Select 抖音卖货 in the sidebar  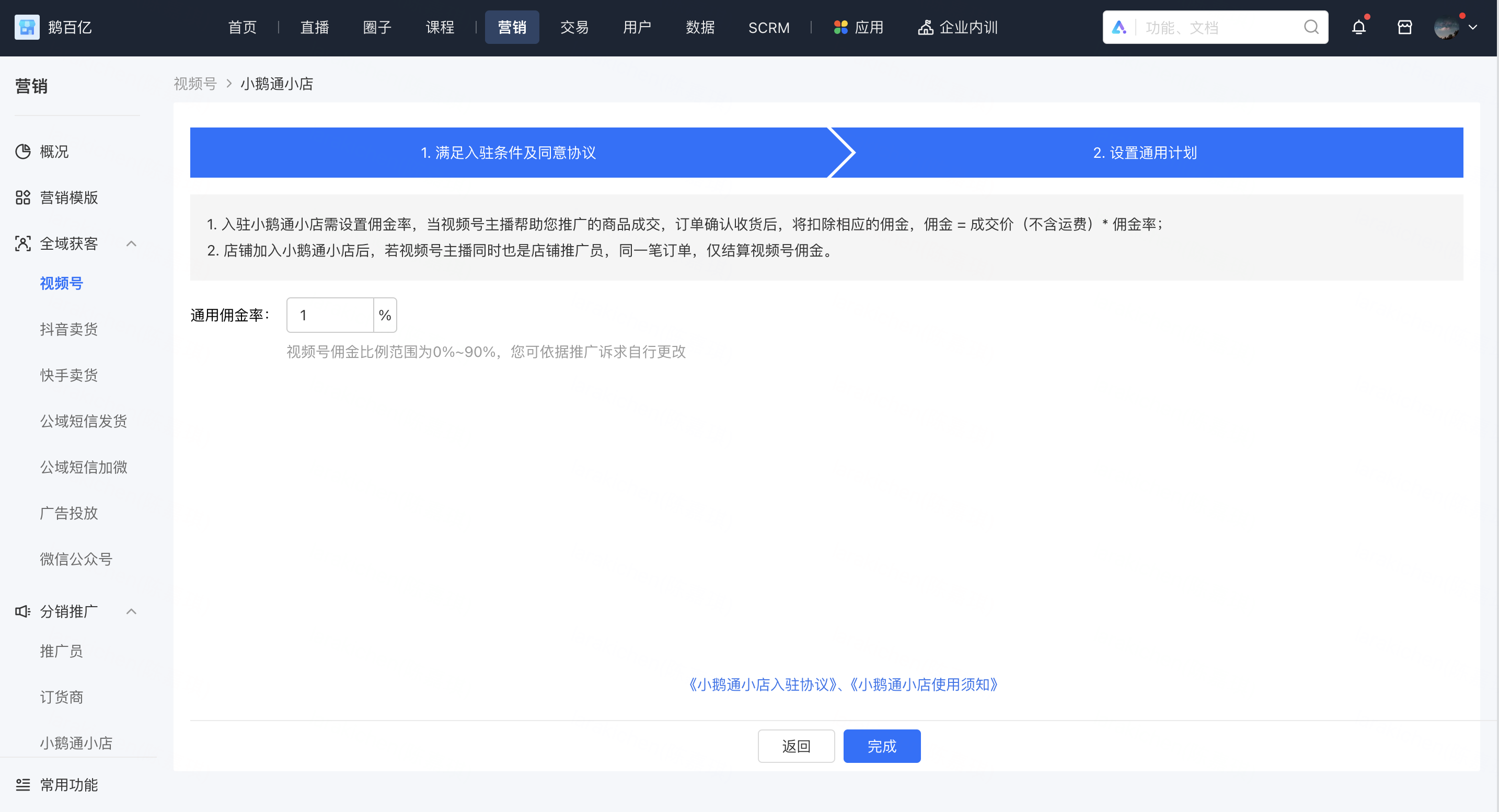pyautogui.click(x=68, y=329)
